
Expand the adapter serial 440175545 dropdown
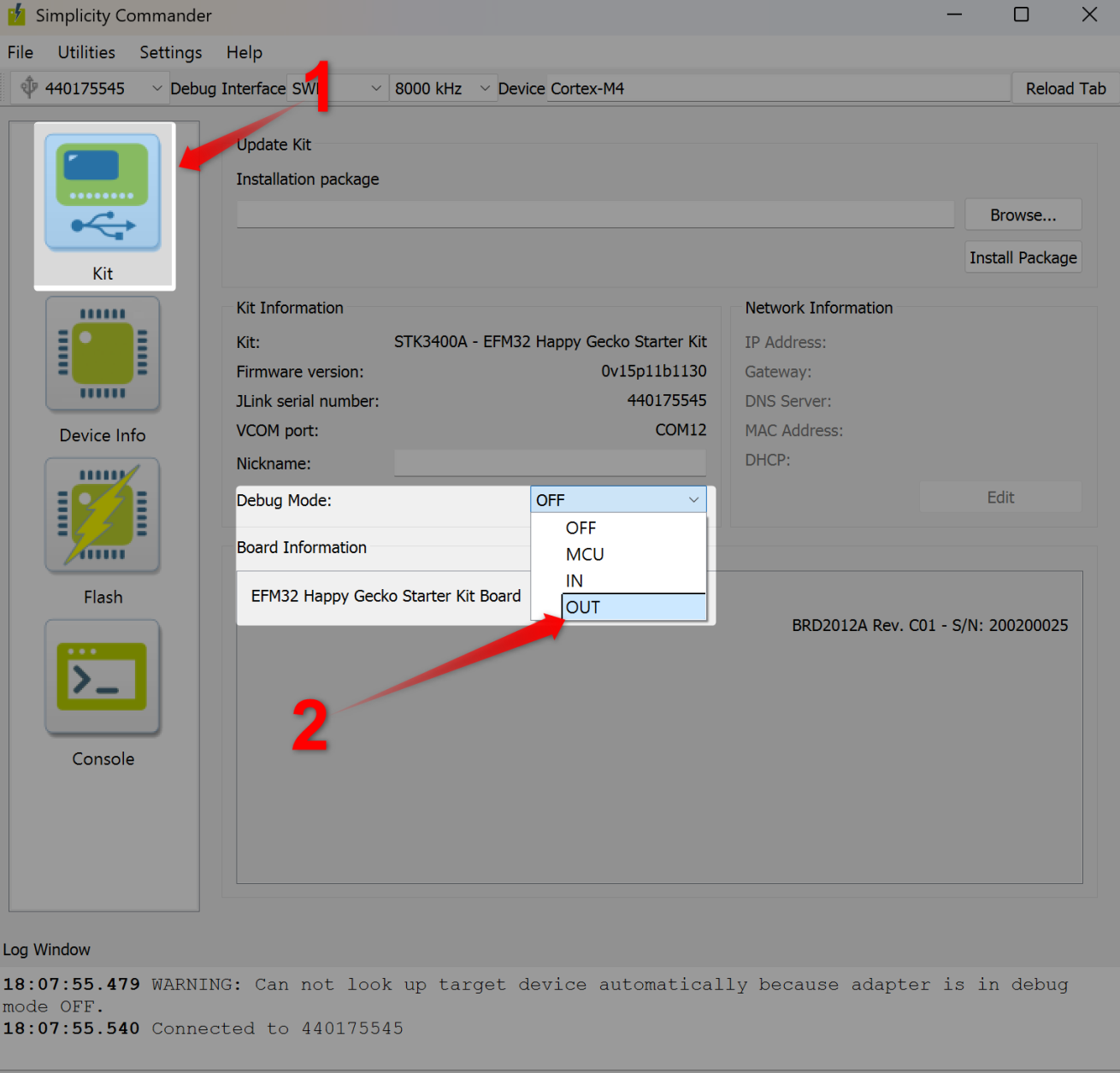[156, 88]
